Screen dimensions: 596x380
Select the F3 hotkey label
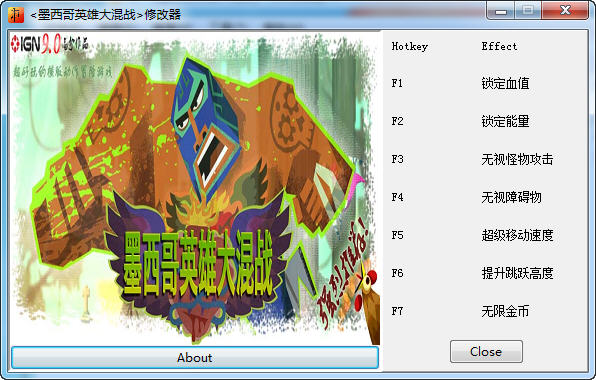coord(397,159)
